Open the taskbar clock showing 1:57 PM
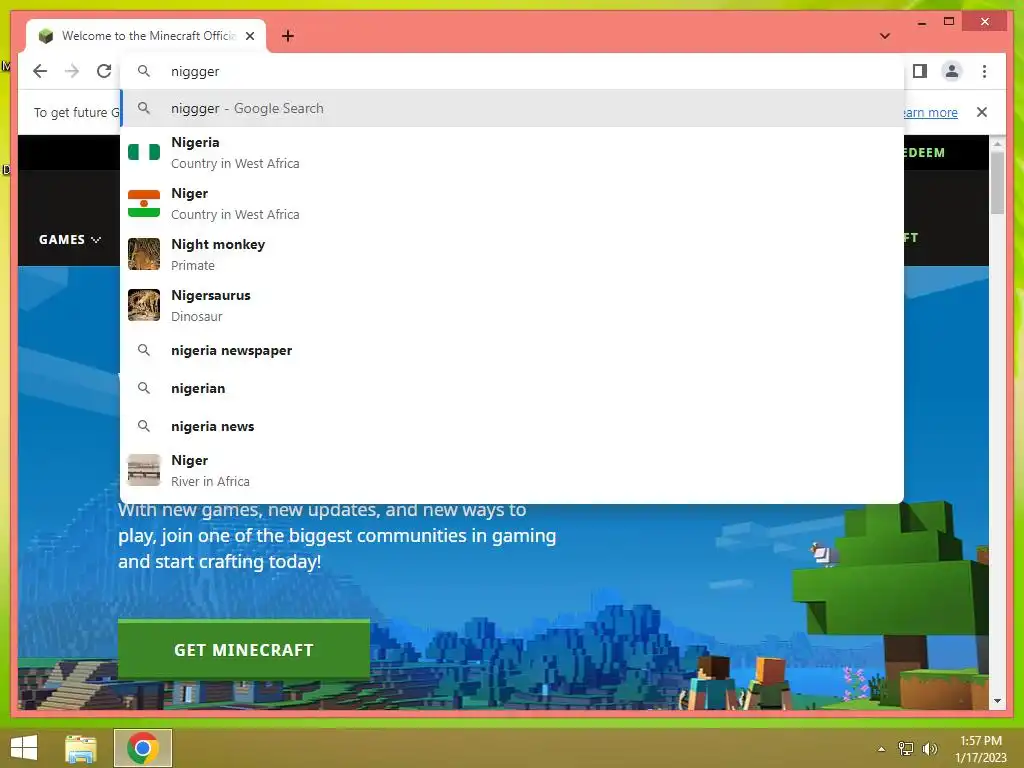This screenshot has height=768, width=1024. tap(981, 749)
